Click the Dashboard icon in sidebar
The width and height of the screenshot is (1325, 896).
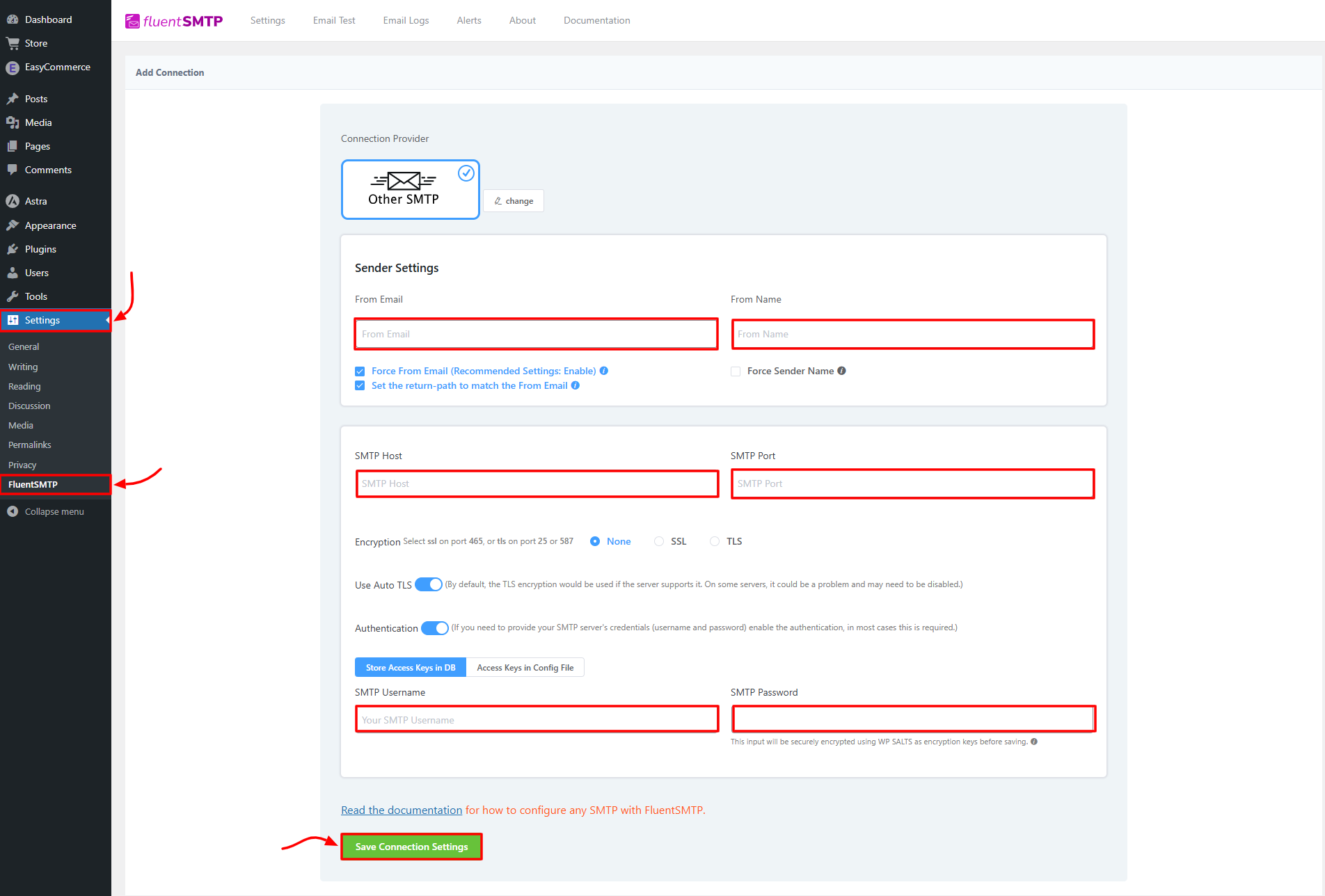[x=13, y=19]
